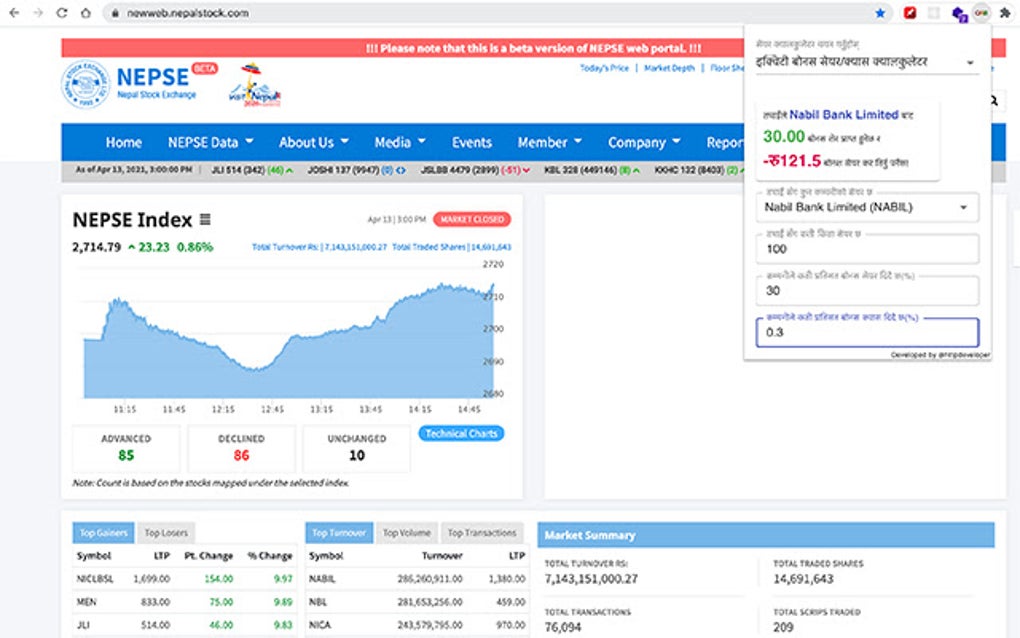Click total traded shares value 14,691,643
Viewport: 1020px width, 638px height.
pyautogui.click(x=803, y=579)
